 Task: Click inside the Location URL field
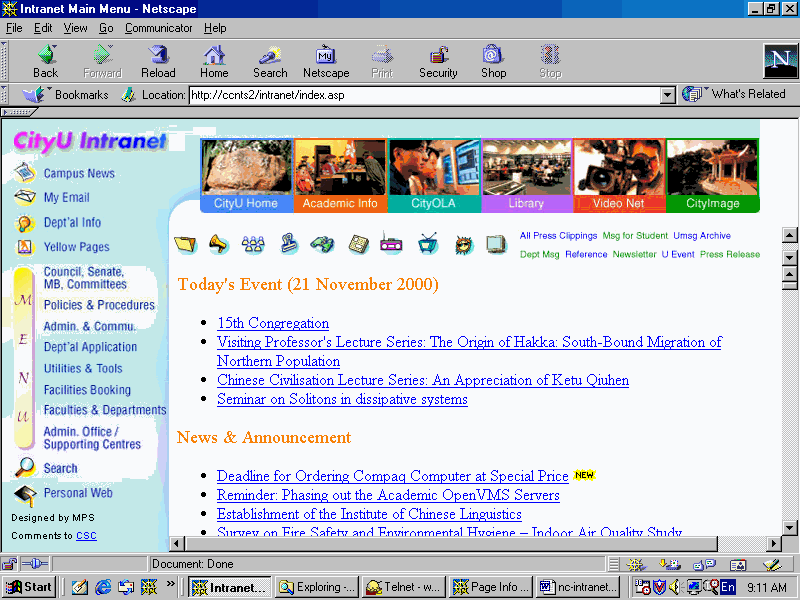[x=400, y=95]
